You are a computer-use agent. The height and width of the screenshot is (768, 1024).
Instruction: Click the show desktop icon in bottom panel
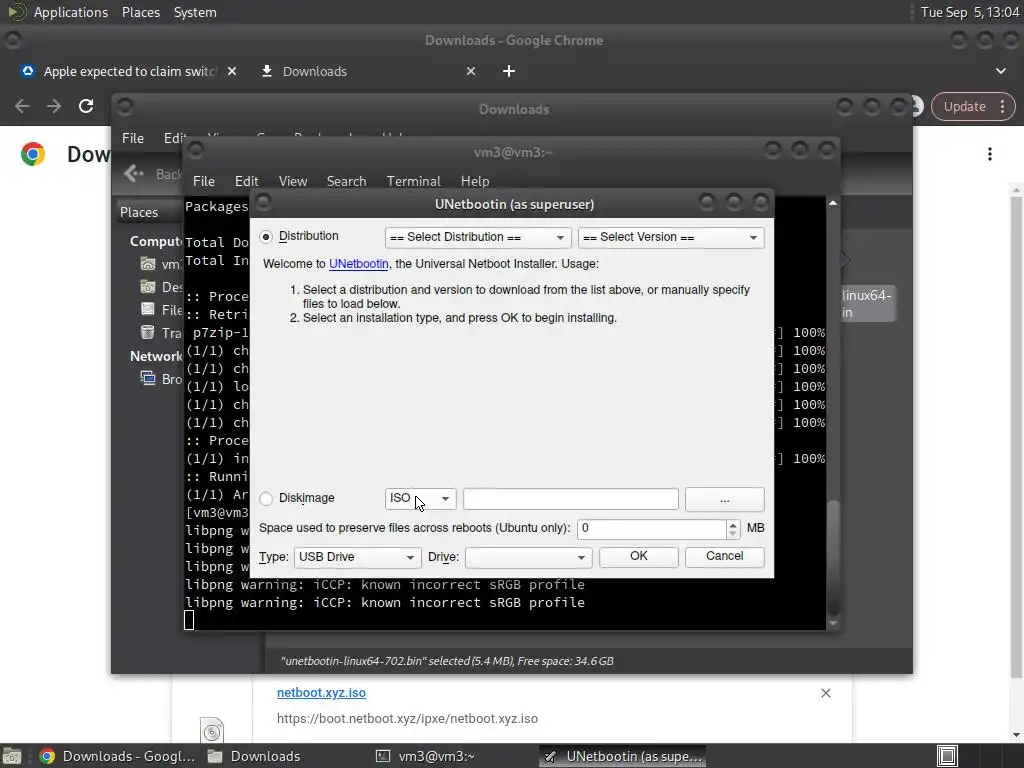pos(12,756)
